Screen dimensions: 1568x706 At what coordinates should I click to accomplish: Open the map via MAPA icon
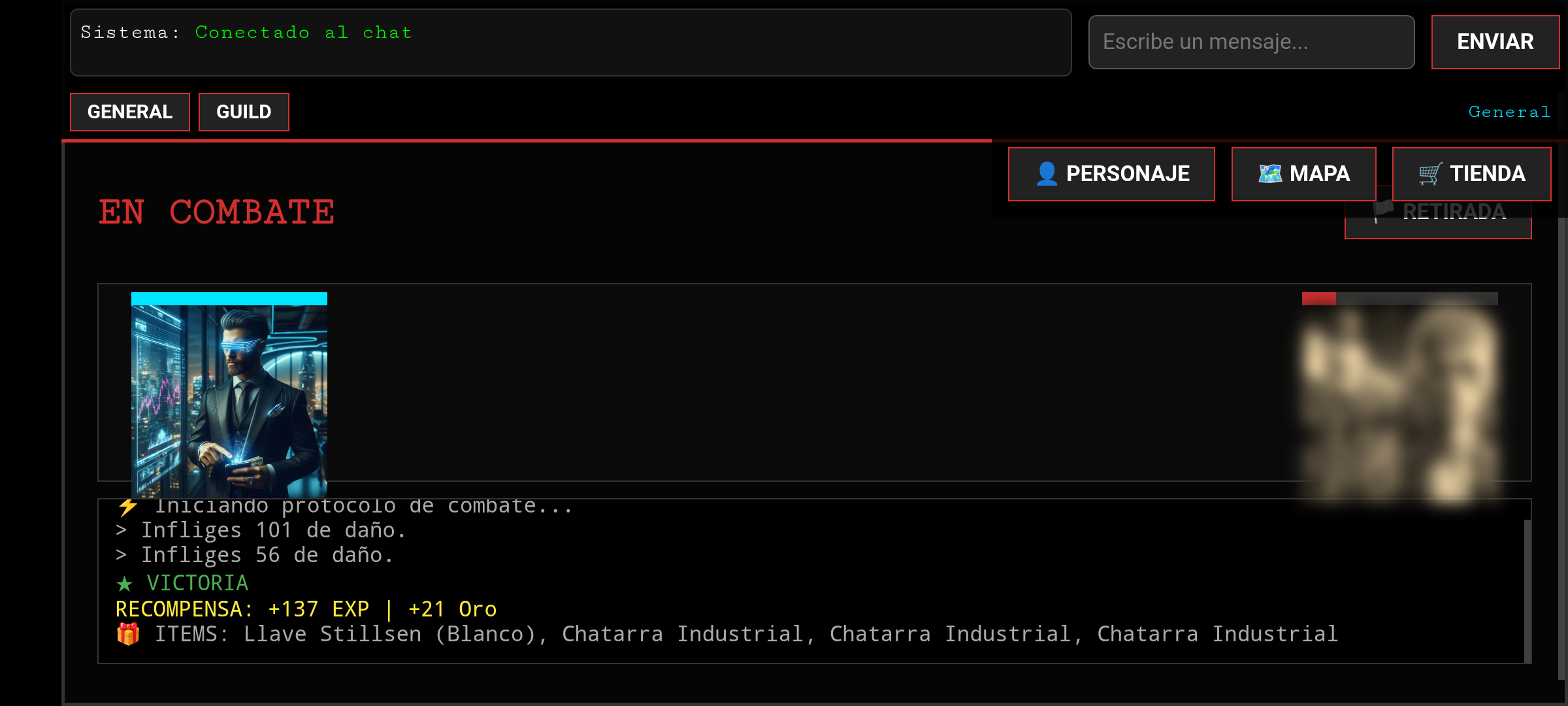point(1270,174)
